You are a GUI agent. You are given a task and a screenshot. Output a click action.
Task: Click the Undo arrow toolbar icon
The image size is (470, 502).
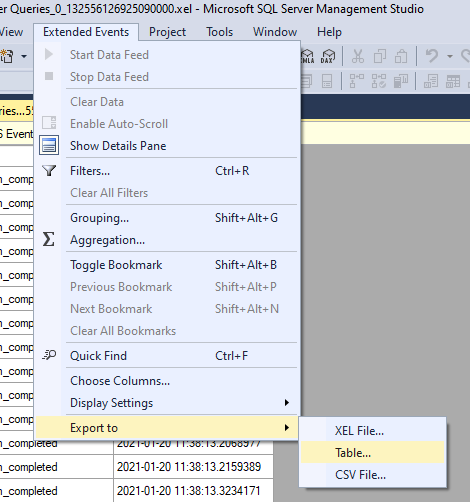[x=432, y=56]
